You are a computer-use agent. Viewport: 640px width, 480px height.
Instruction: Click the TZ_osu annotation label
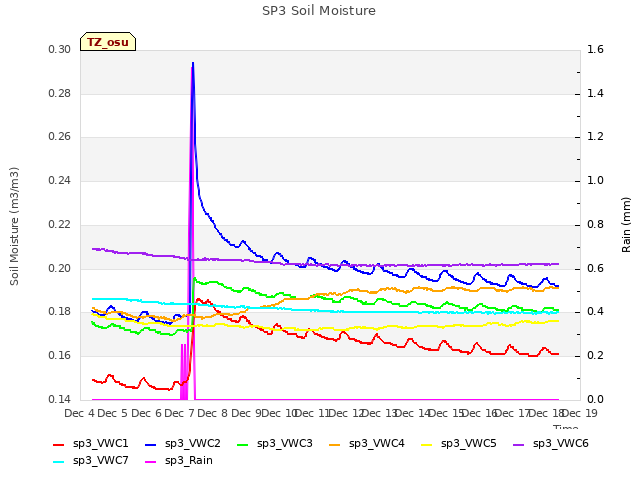(108, 42)
